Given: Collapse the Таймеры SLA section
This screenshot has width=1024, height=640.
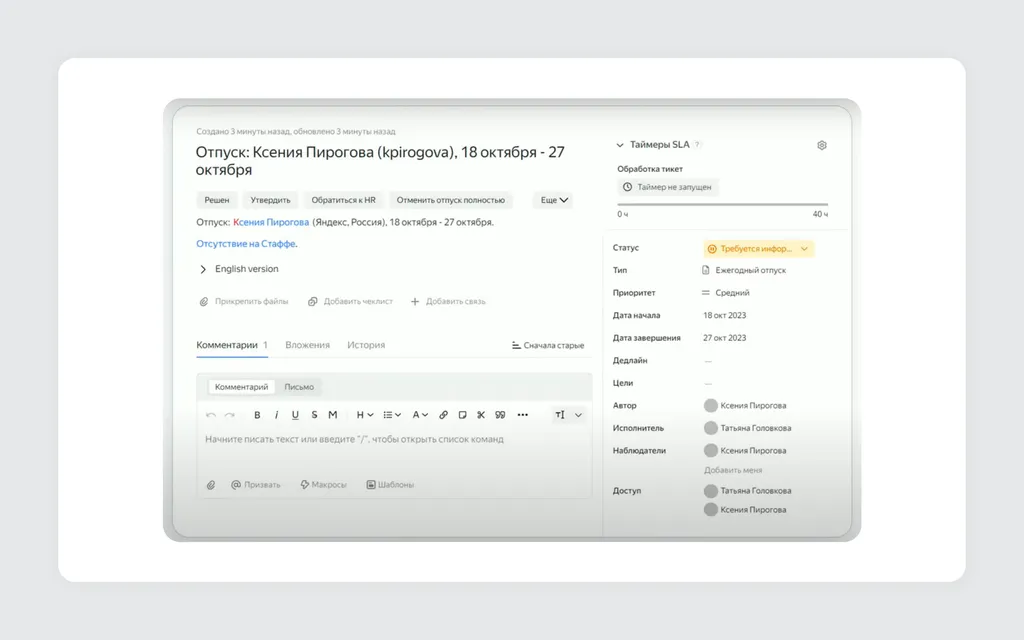Looking at the screenshot, I should [620, 145].
